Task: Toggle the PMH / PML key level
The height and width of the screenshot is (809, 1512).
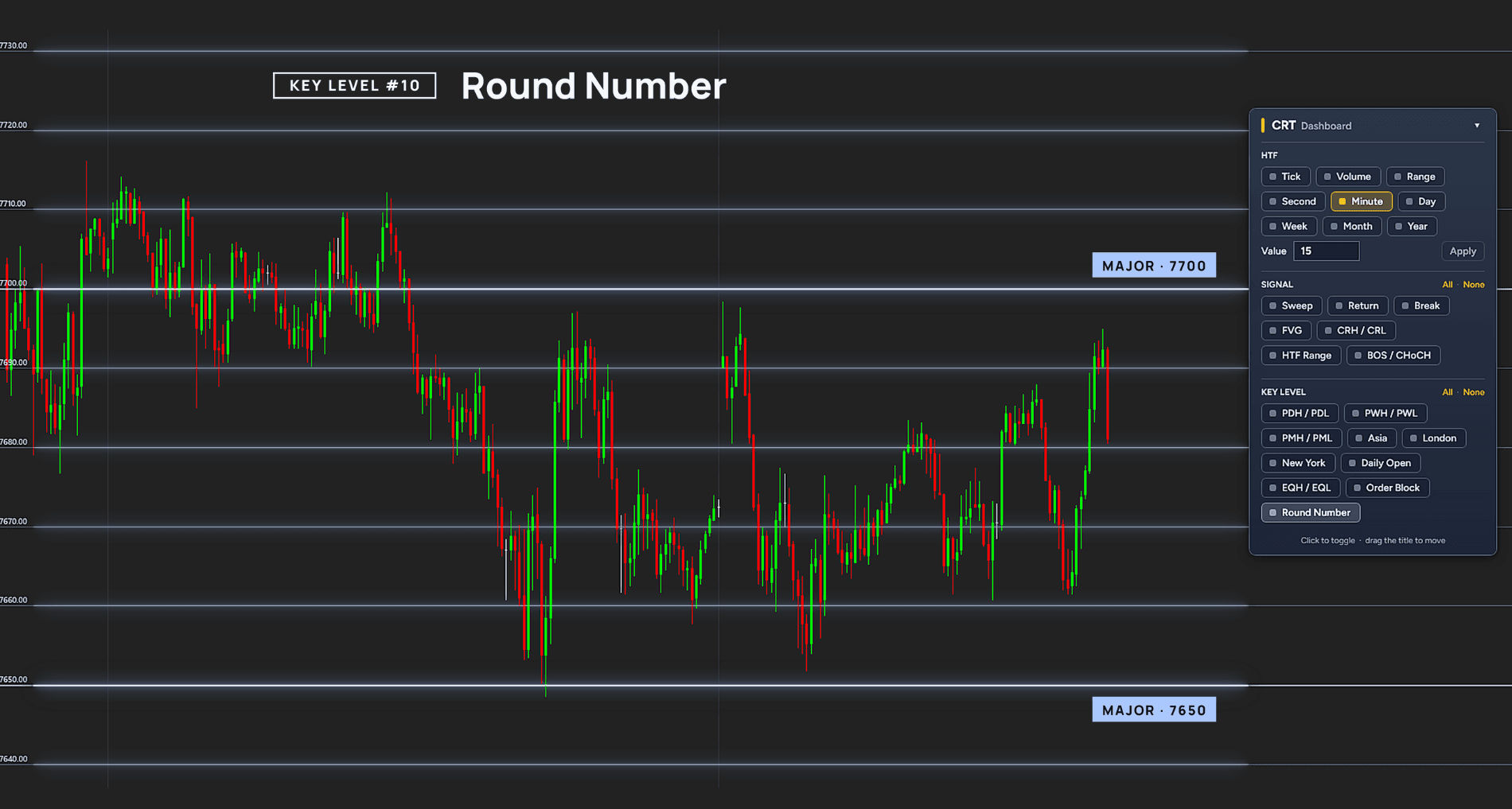Action: (1301, 438)
